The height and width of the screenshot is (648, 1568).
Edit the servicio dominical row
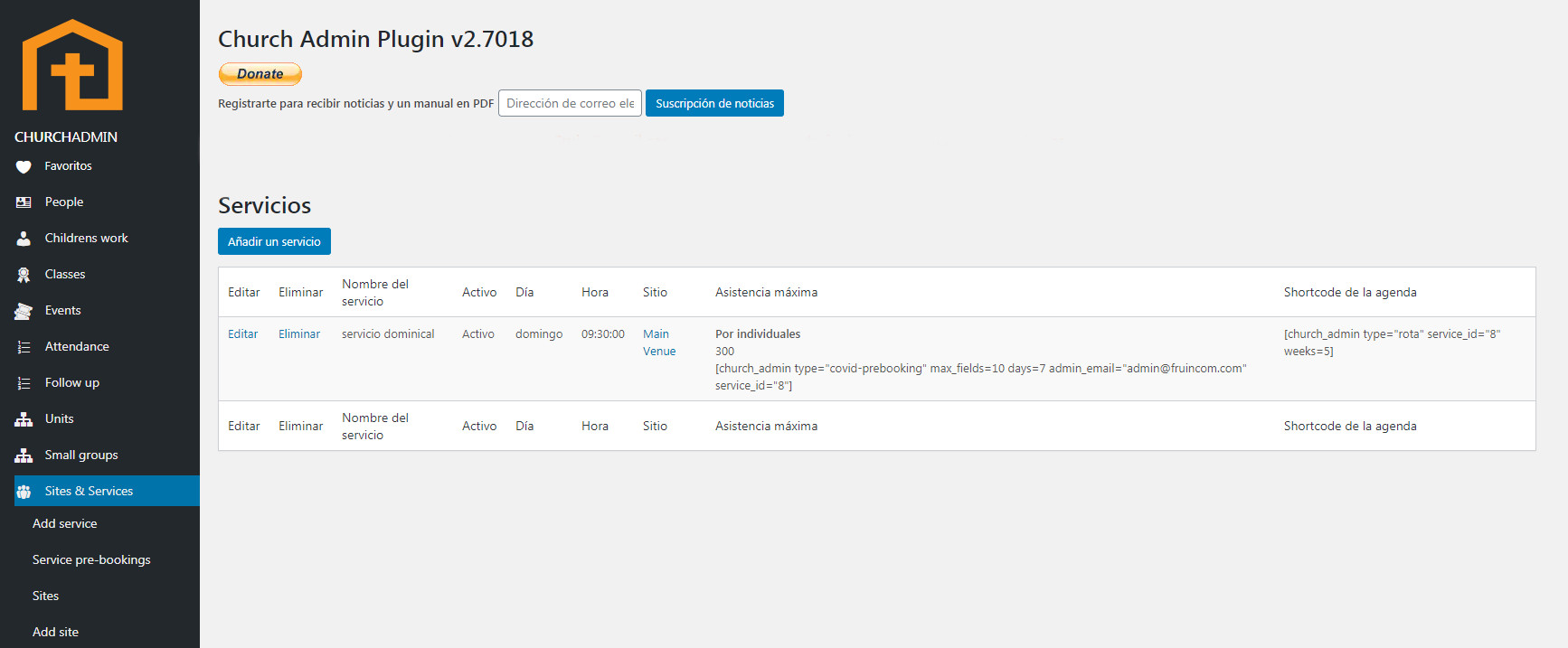[242, 333]
